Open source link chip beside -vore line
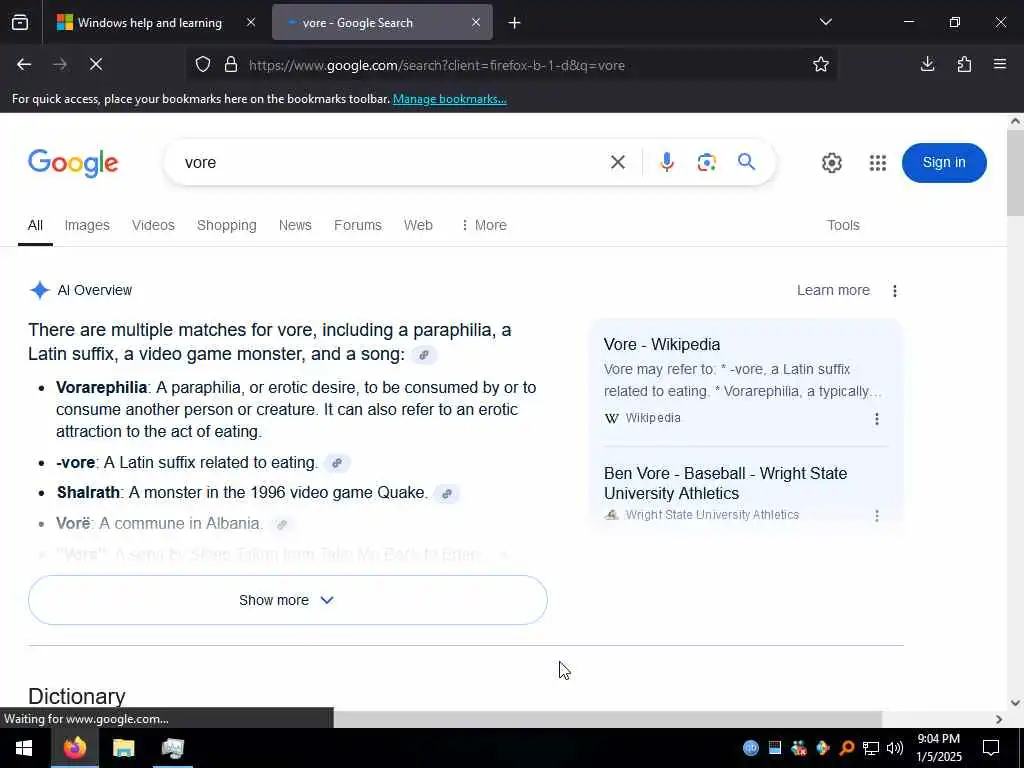This screenshot has height=768, width=1024. pyautogui.click(x=337, y=463)
